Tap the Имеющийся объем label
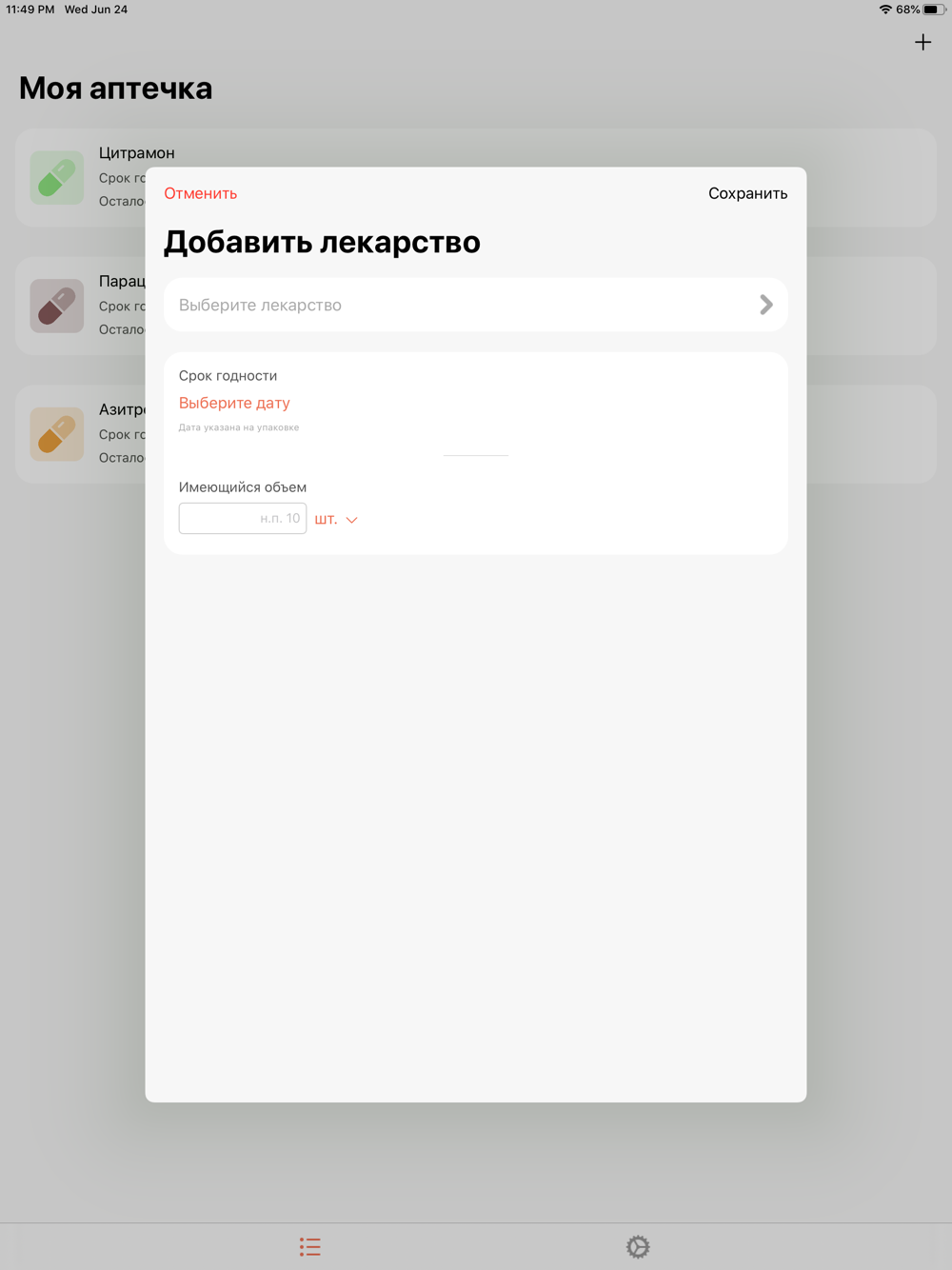The image size is (952, 1270). 243,486
